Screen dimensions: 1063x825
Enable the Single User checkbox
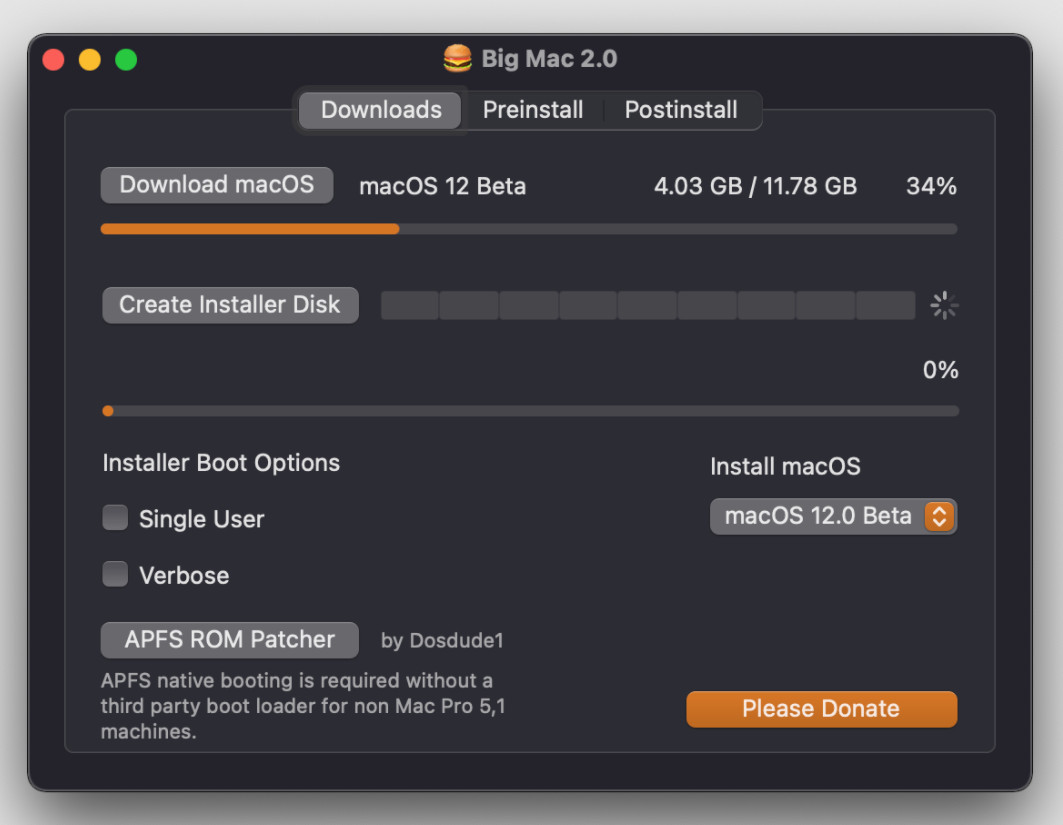tap(115, 518)
